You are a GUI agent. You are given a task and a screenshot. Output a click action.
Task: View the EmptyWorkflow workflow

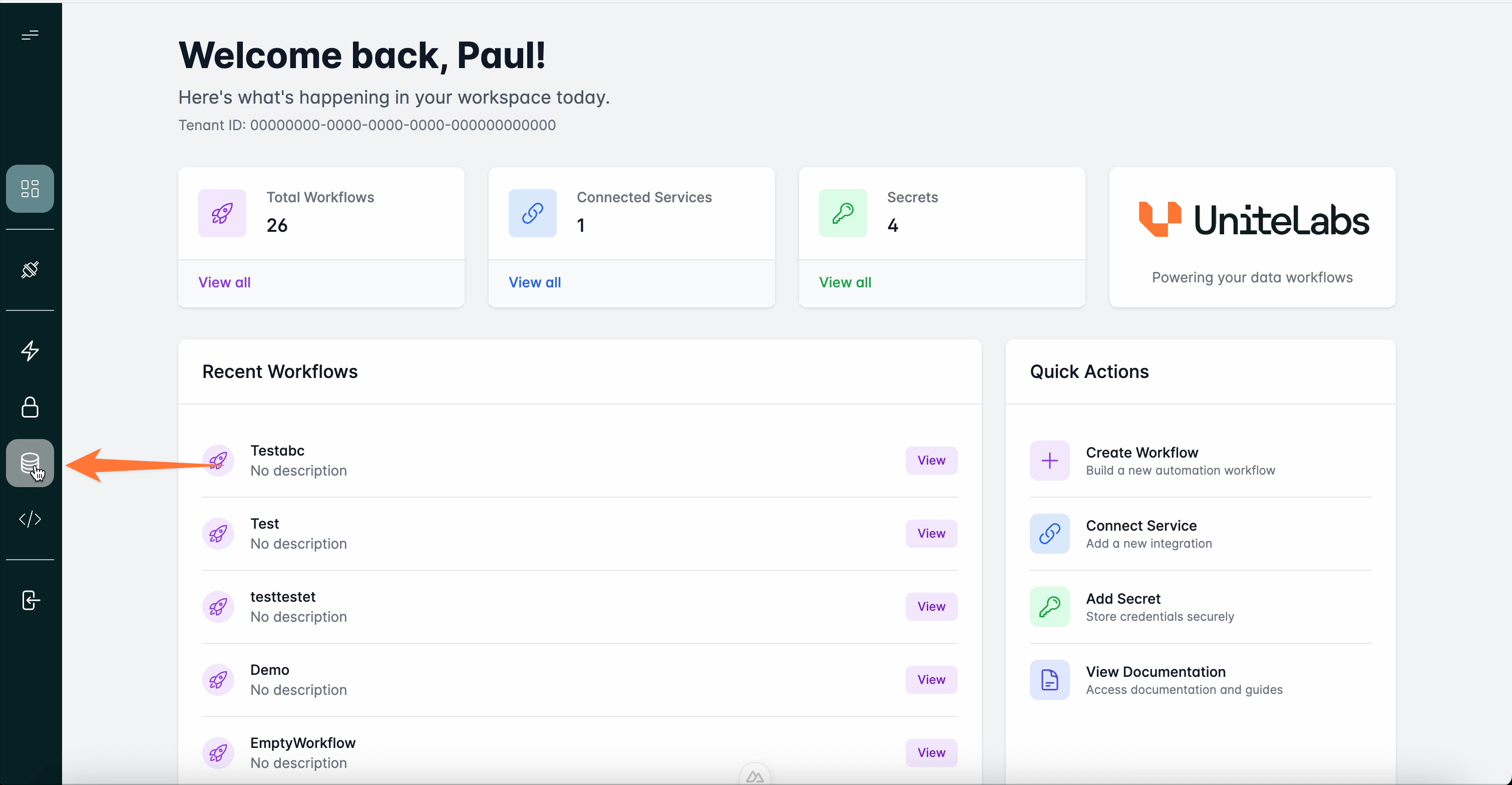tap(932, 752)
